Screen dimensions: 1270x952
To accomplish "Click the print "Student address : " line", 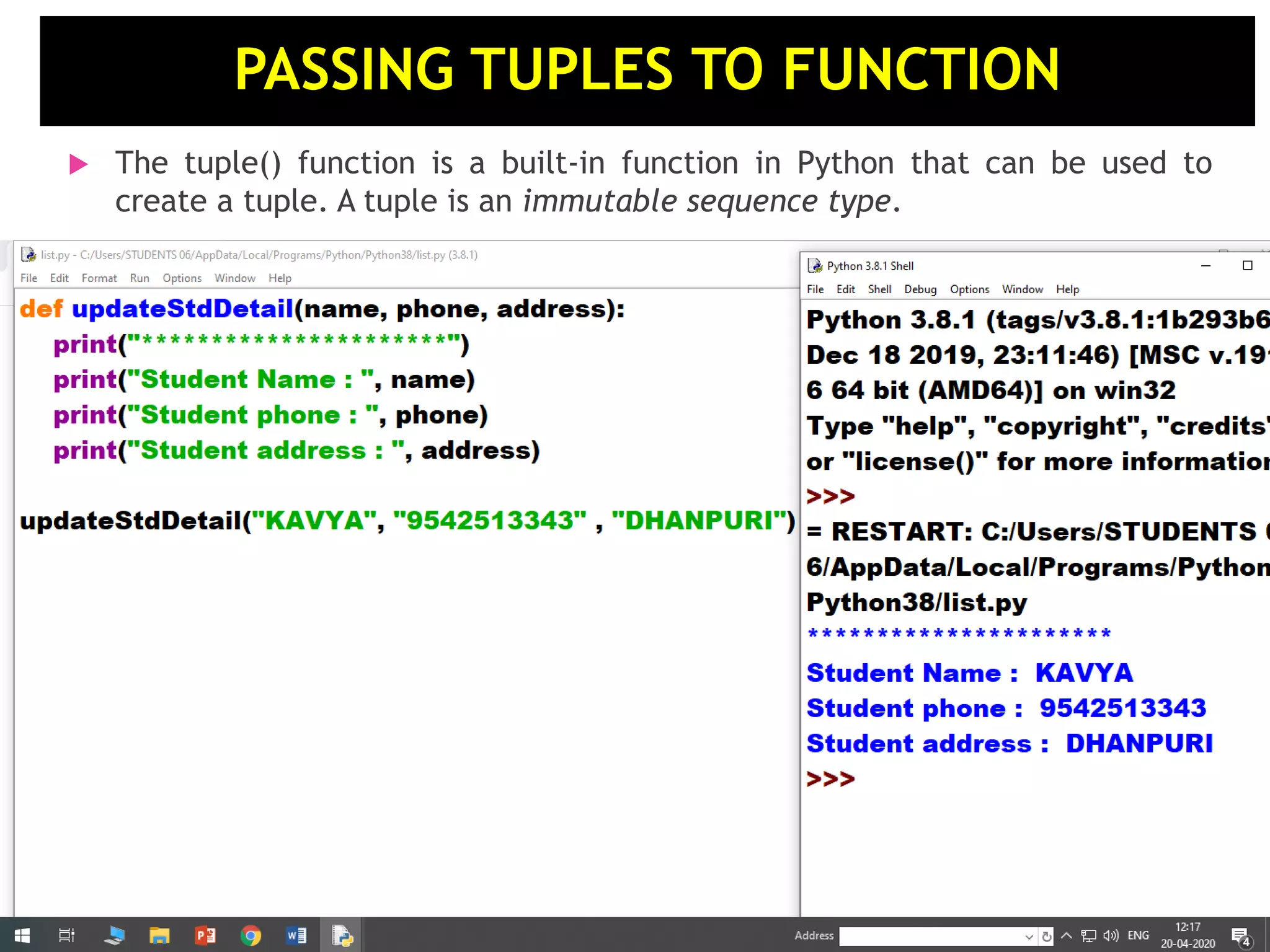I will pyautogui.click(x=297, y=450).
